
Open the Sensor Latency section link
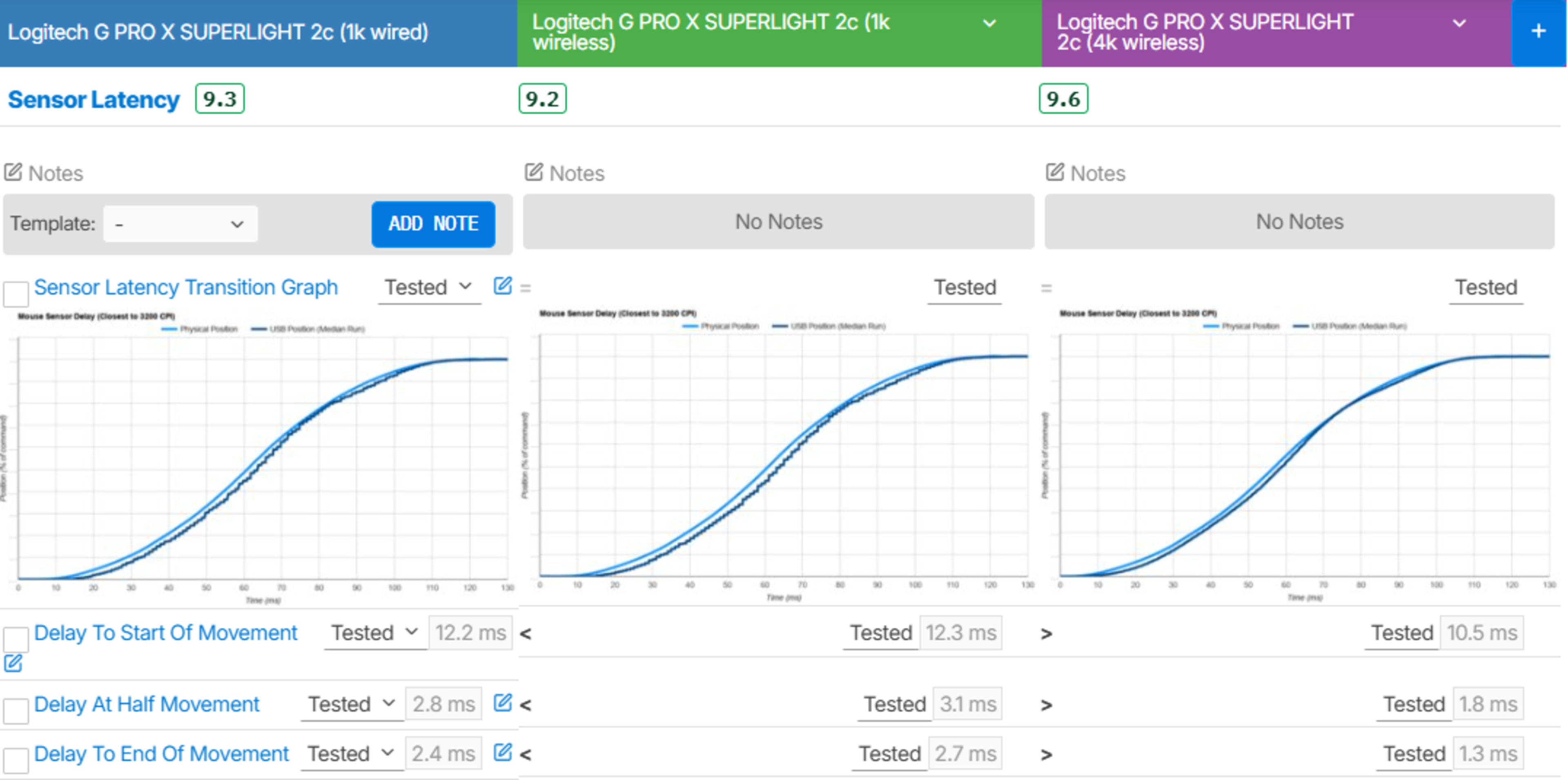pos(94,99)
